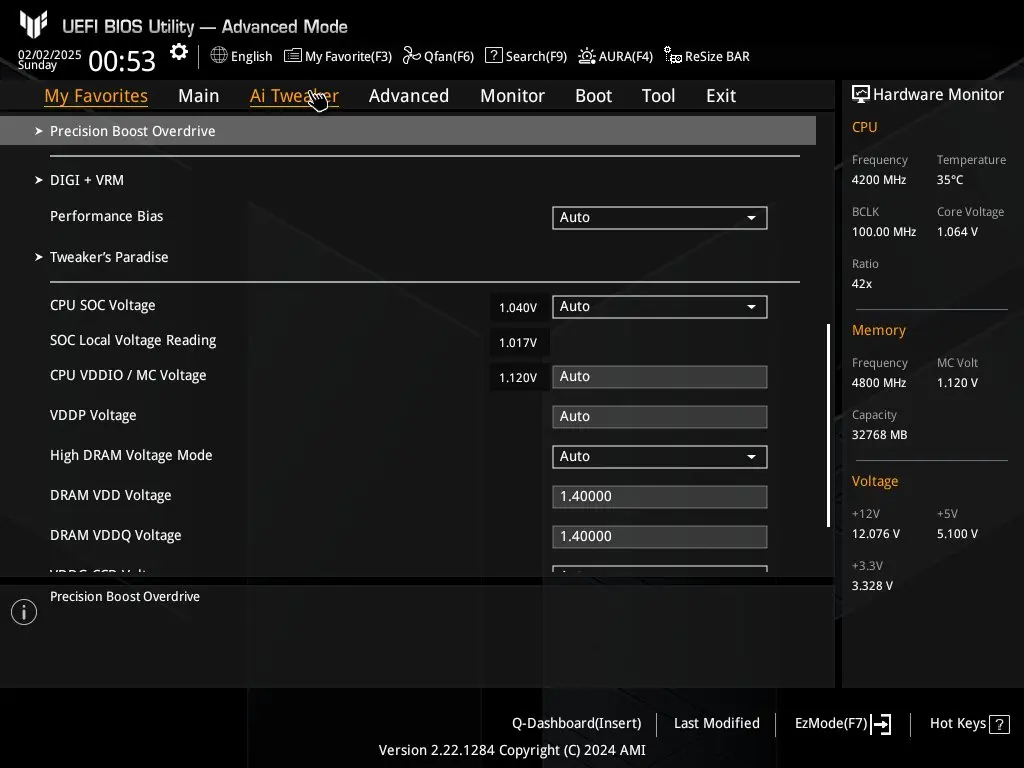This screenshot has width=1024, height=768.
Task: Select the Exit tab
Action: [721, 95]
